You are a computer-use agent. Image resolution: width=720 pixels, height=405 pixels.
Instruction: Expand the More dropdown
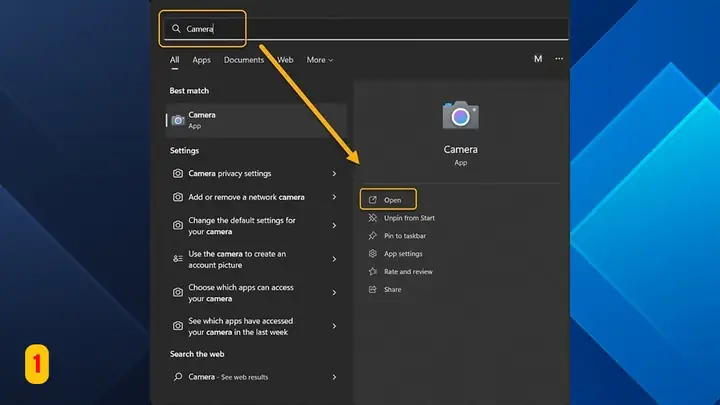320,60
